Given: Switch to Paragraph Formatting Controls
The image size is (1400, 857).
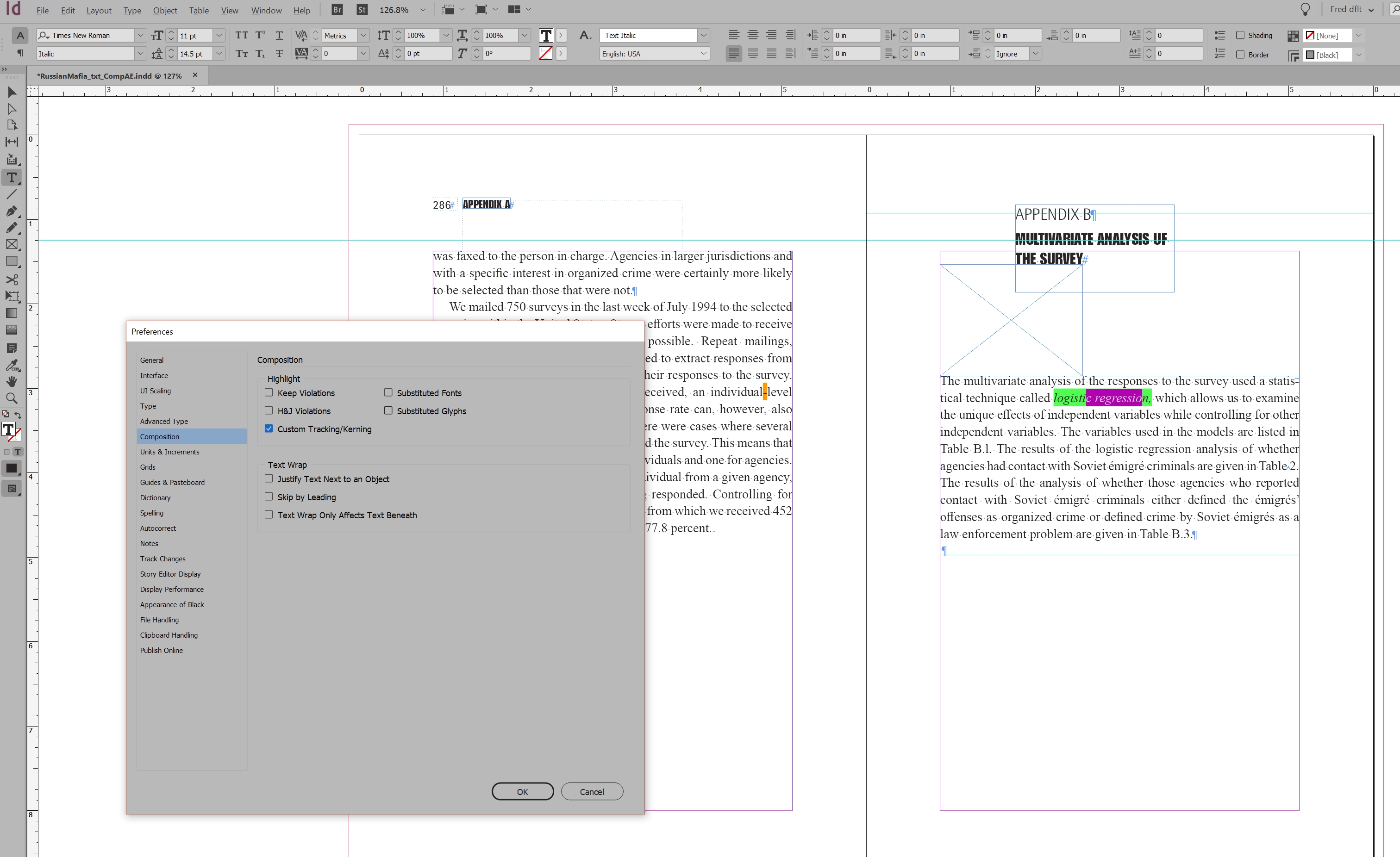Looking at the screenshot, I should [x=20, y=53].
